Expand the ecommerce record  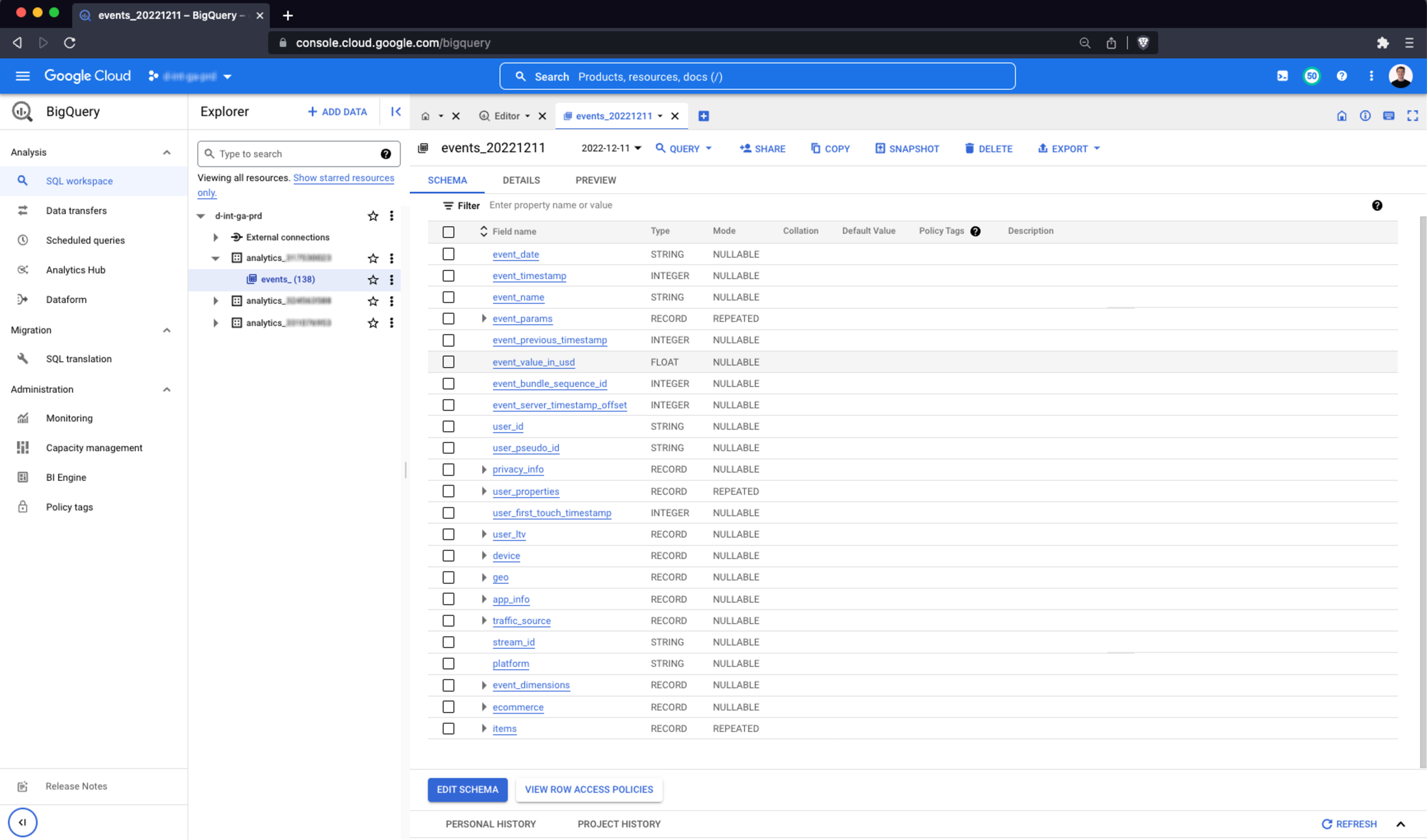[484, 708]
